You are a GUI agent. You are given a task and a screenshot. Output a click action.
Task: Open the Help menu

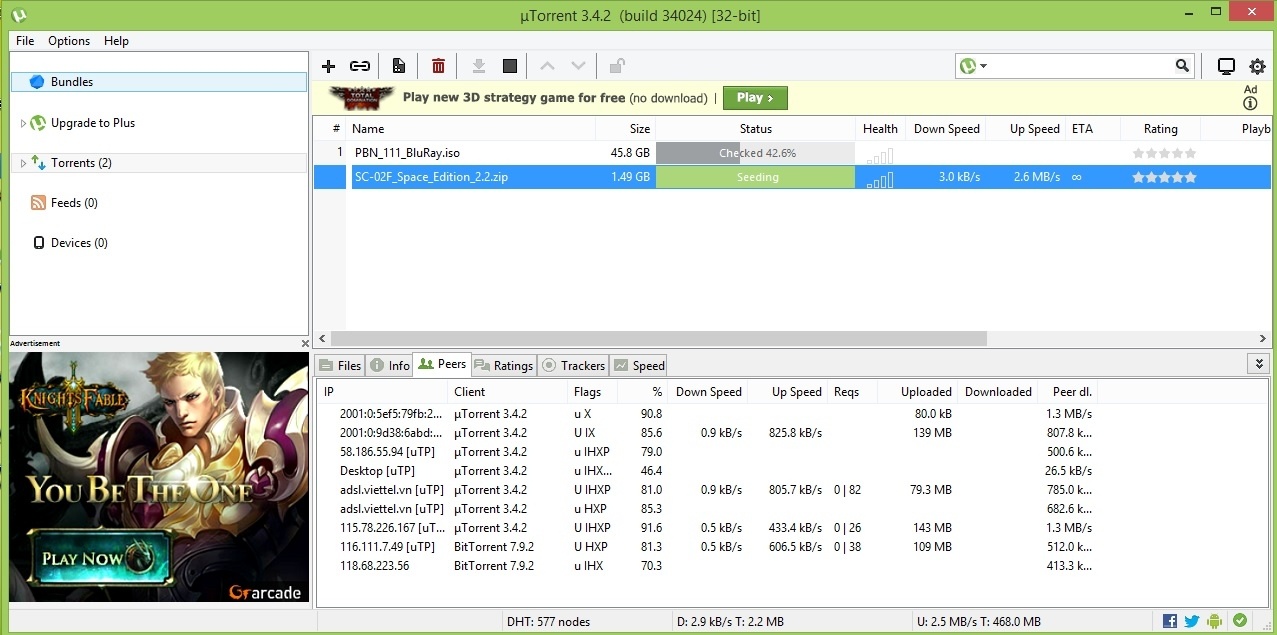116,41
